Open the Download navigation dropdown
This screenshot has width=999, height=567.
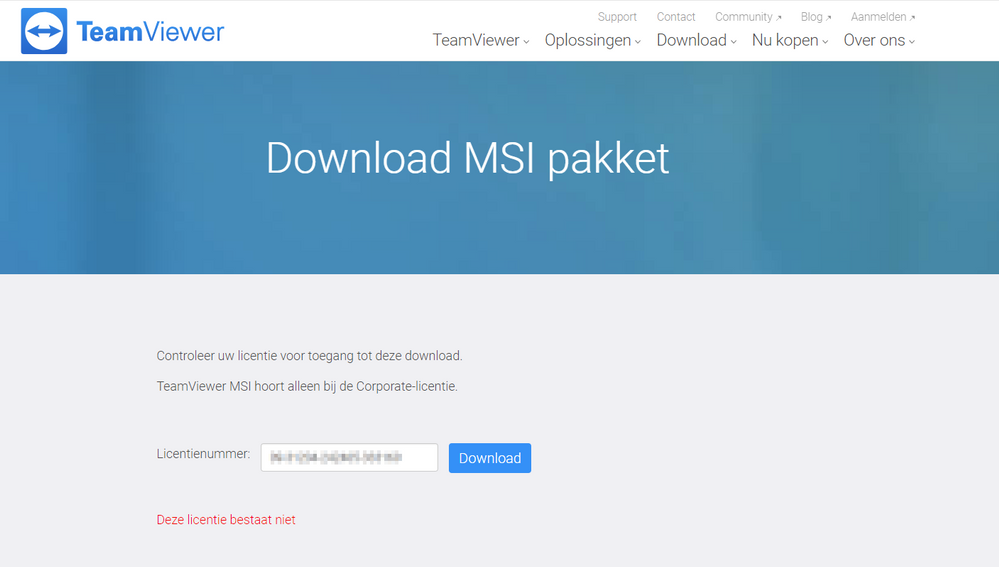click(696, 40)
